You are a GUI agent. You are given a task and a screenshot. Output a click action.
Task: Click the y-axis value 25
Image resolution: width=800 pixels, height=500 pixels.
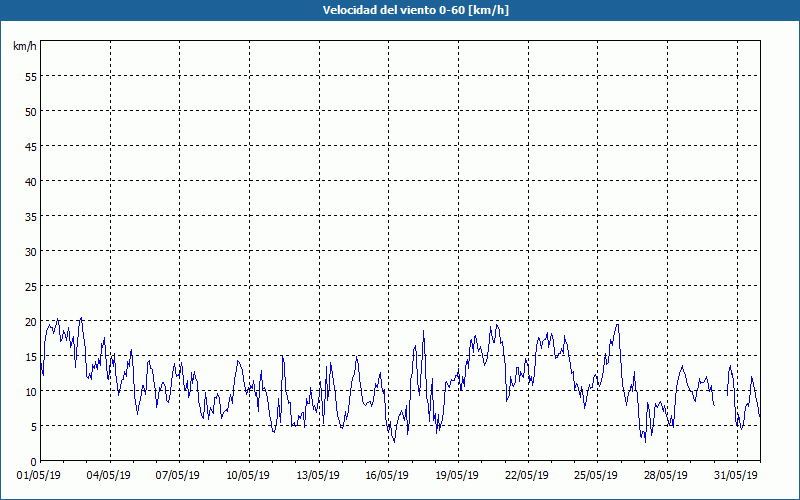tap(31, 287)
